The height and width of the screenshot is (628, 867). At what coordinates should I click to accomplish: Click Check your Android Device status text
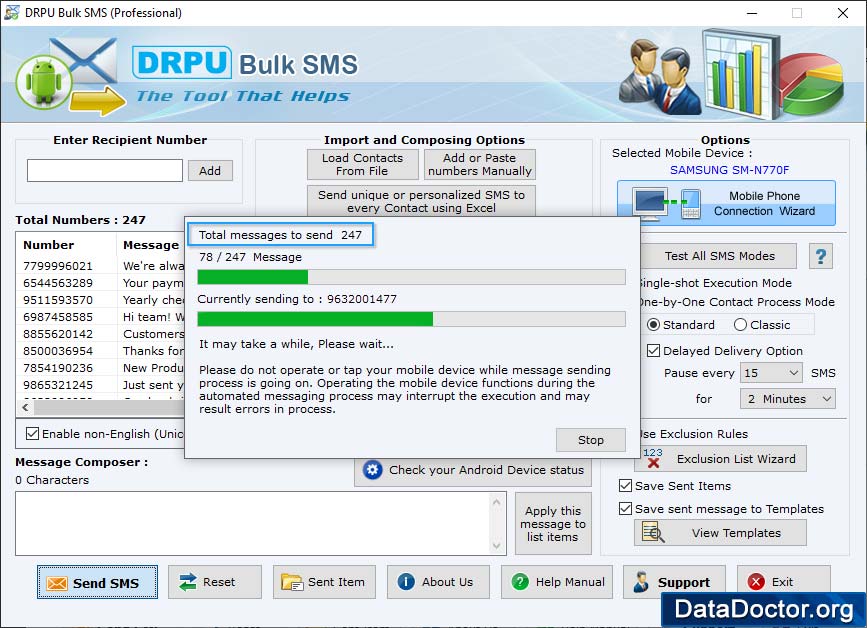(486, 470)
